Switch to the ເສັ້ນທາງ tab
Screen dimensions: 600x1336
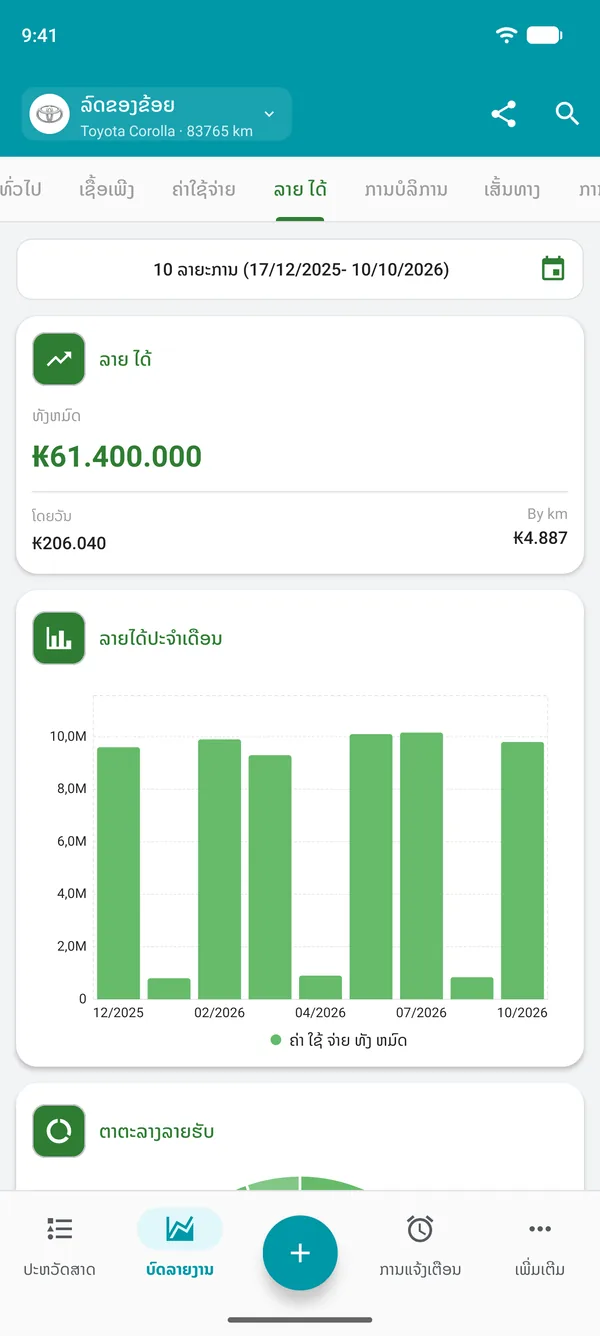click(x=512, y=189)
